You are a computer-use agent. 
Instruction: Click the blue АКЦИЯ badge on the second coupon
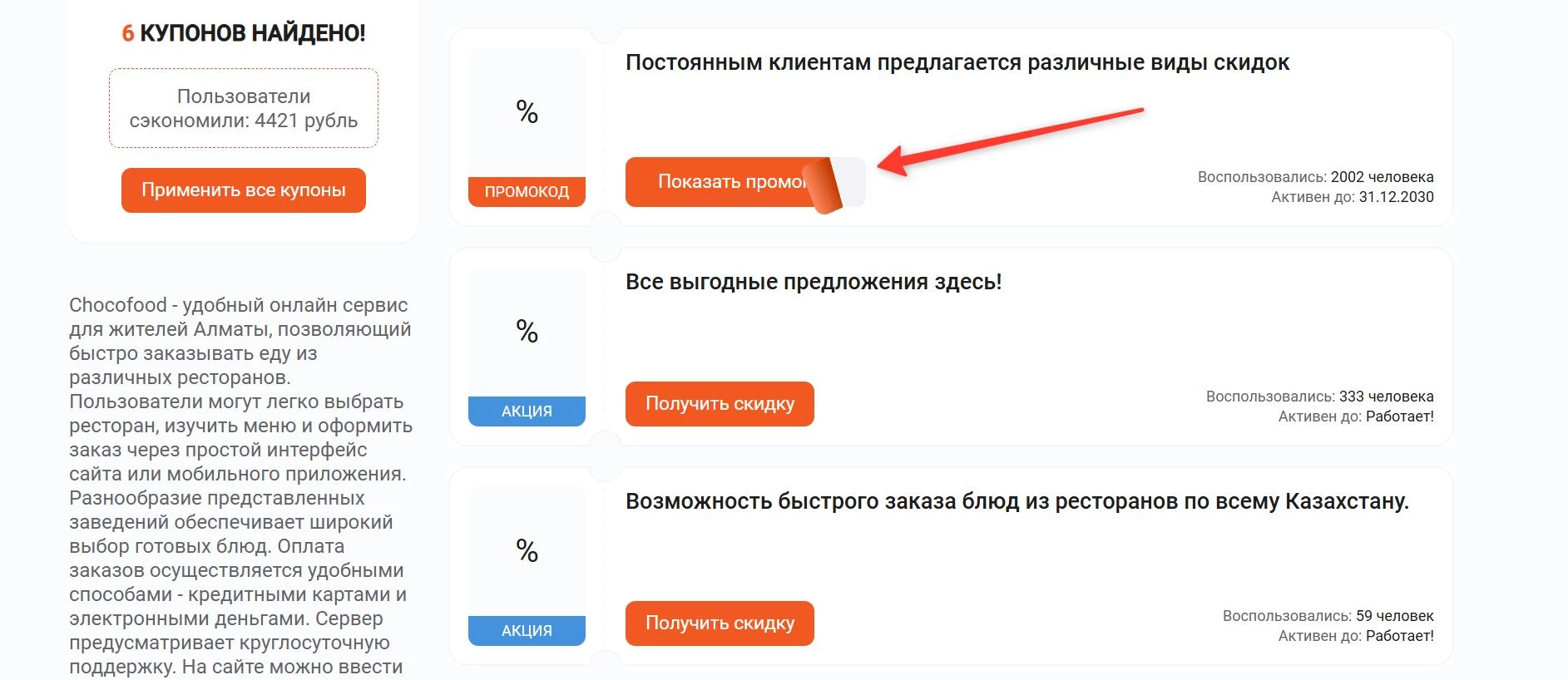527,411
